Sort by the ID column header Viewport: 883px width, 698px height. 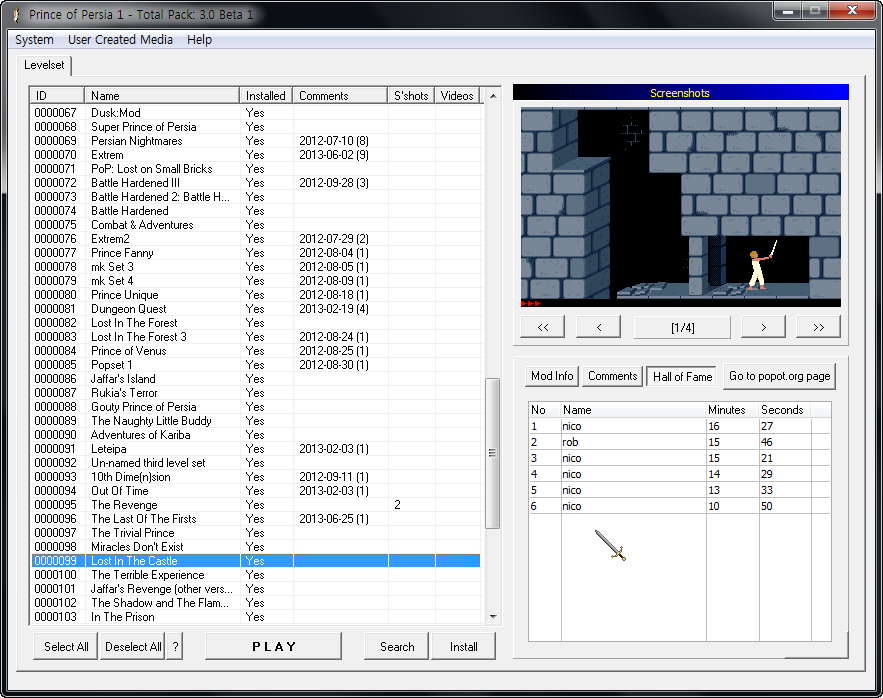click(x=57, y=96)
